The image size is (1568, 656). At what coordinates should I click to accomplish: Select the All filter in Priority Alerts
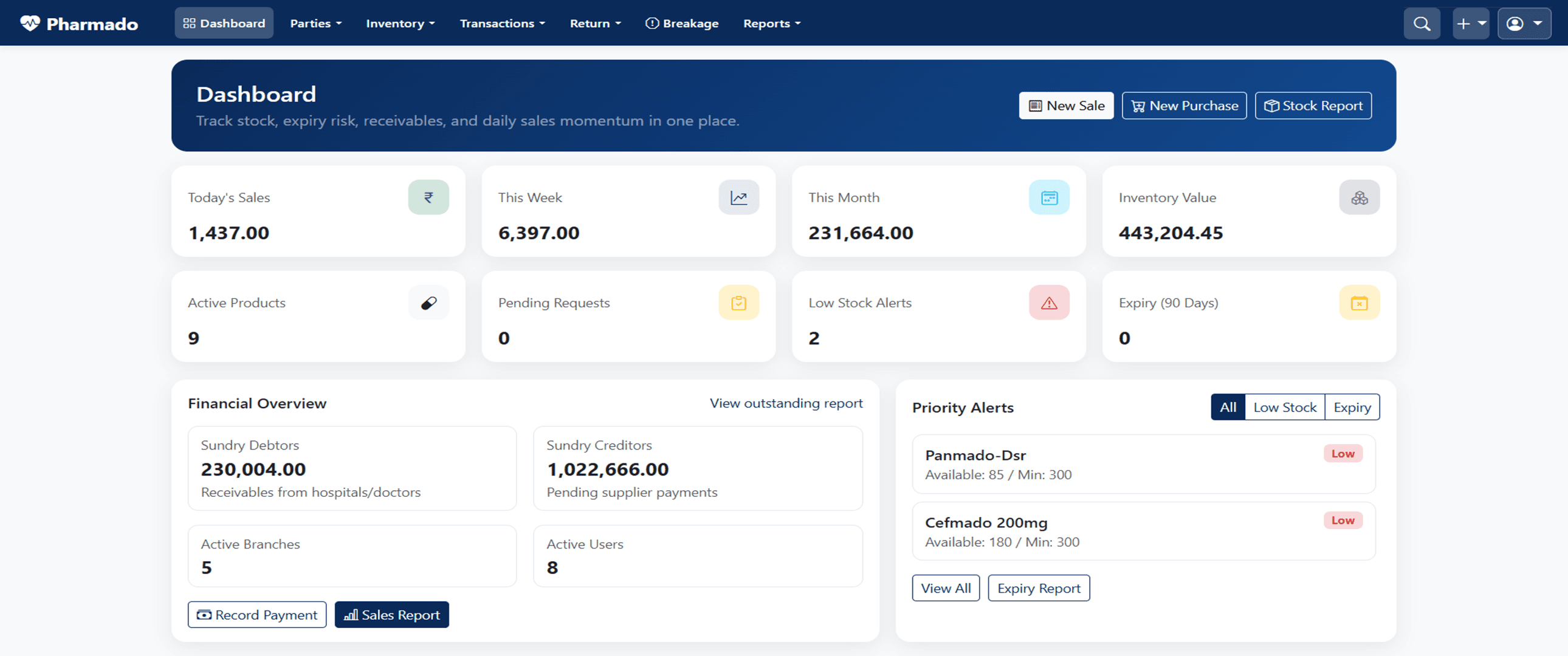(x=1228, y=407)
